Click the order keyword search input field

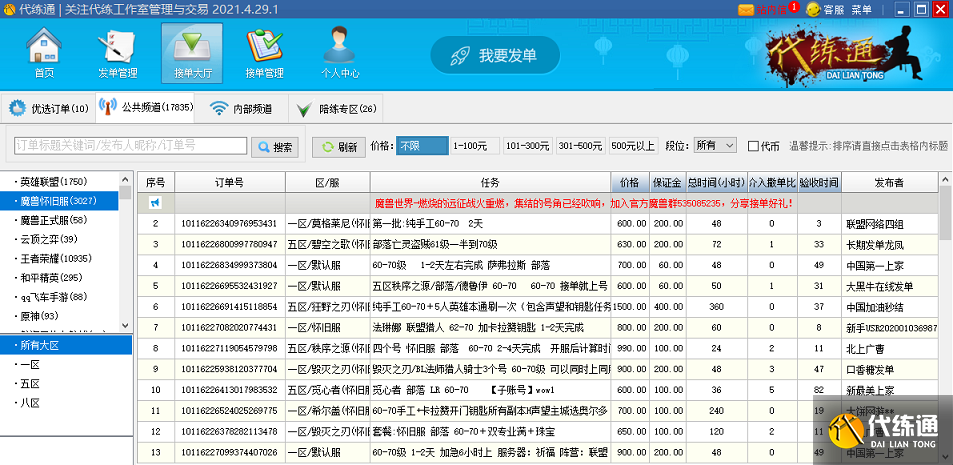click(130, 146)
